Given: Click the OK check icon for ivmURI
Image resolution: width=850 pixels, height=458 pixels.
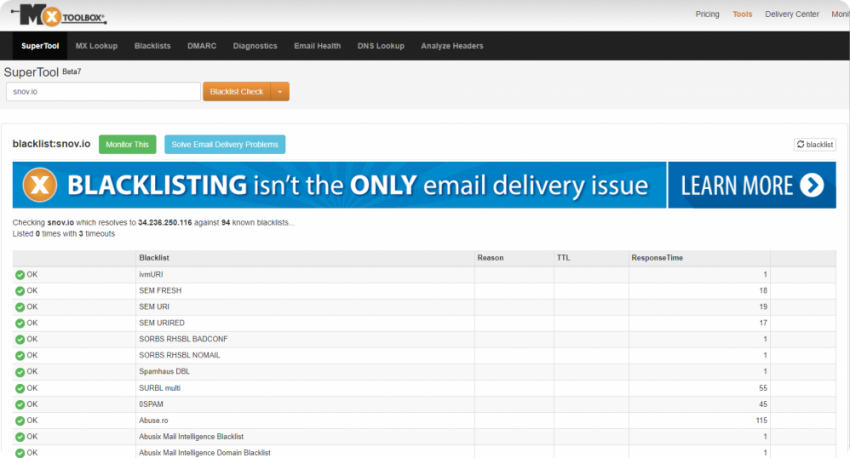Looking at the screenshot, I should coord(20,275).
